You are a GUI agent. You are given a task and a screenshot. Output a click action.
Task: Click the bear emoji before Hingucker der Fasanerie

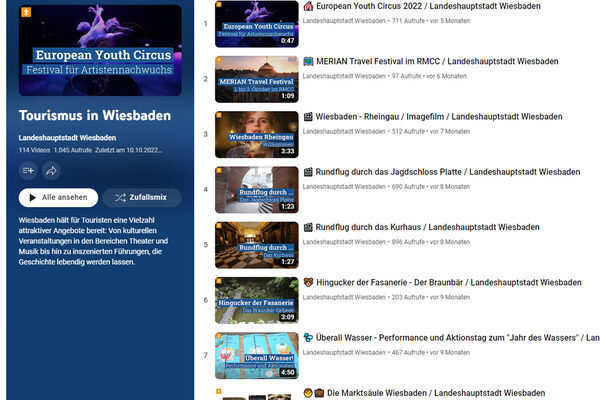pyautogui.click(x=308, y=282)
